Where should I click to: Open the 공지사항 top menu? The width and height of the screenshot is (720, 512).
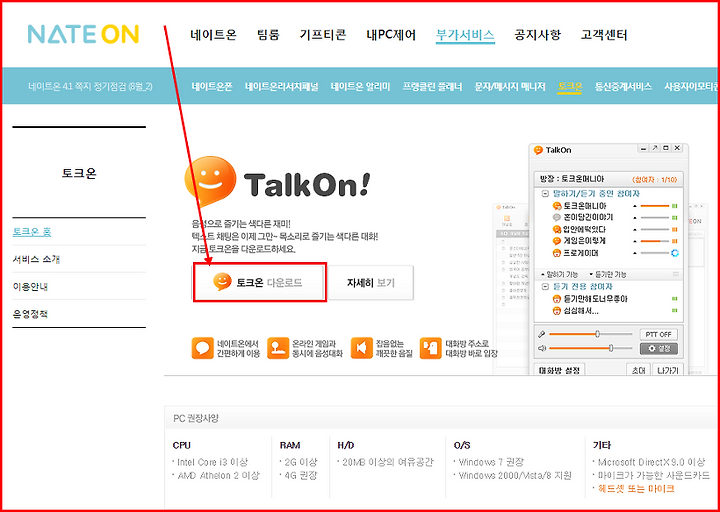point(537,35)
